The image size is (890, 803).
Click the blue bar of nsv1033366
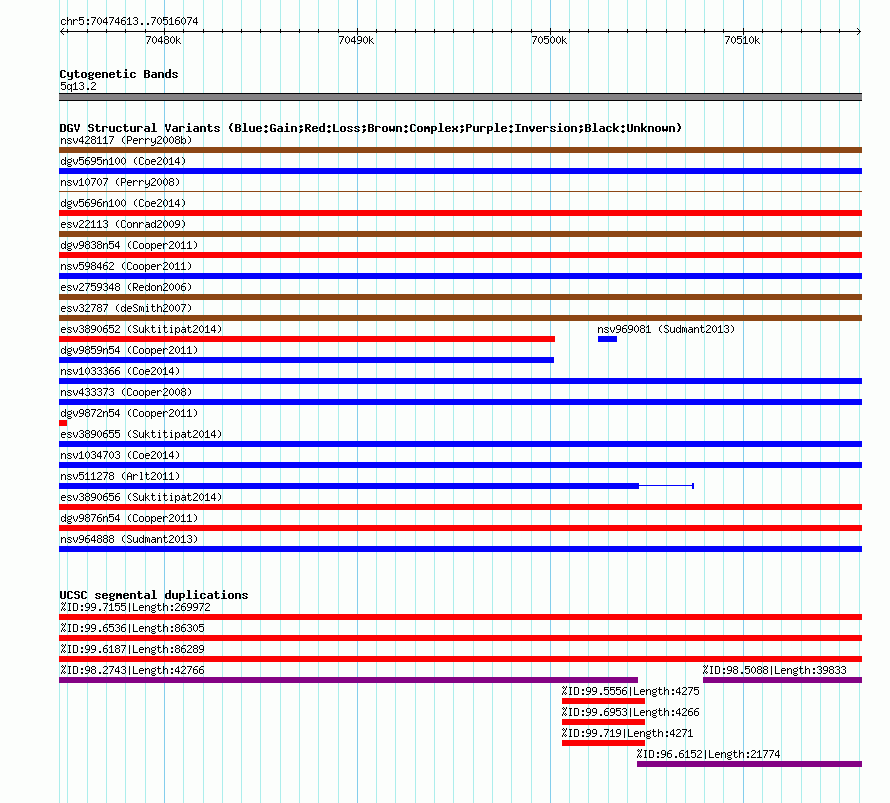coord(460,381)
